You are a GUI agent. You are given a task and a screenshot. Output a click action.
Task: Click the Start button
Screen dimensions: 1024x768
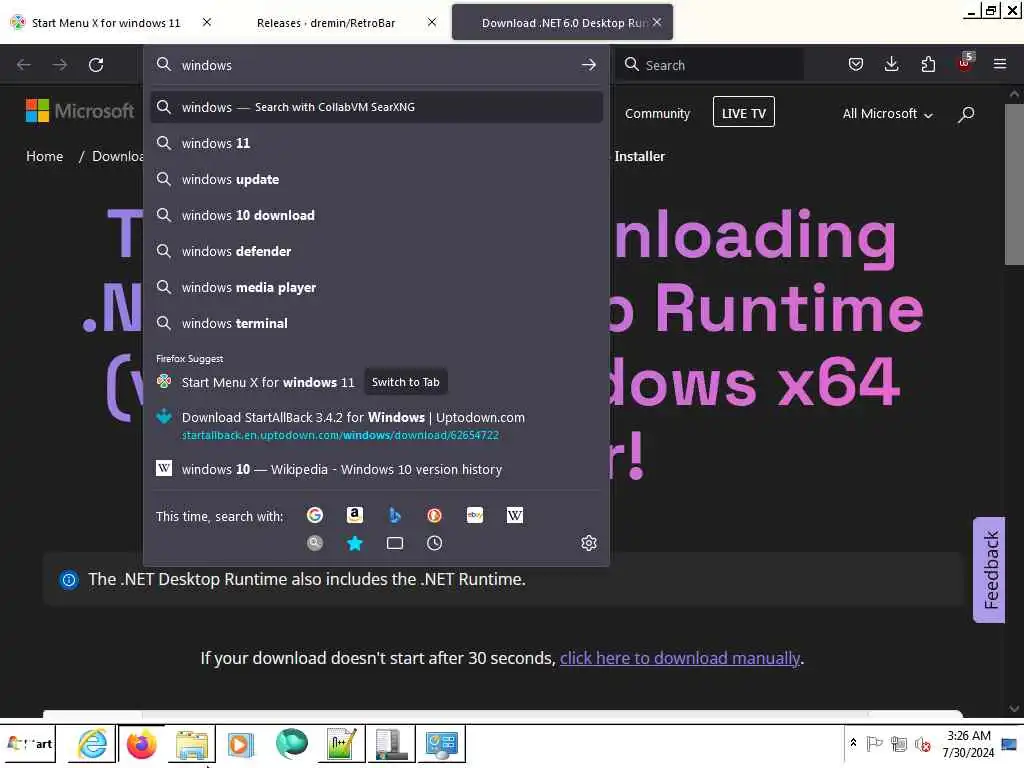click(x=28, y=744)
